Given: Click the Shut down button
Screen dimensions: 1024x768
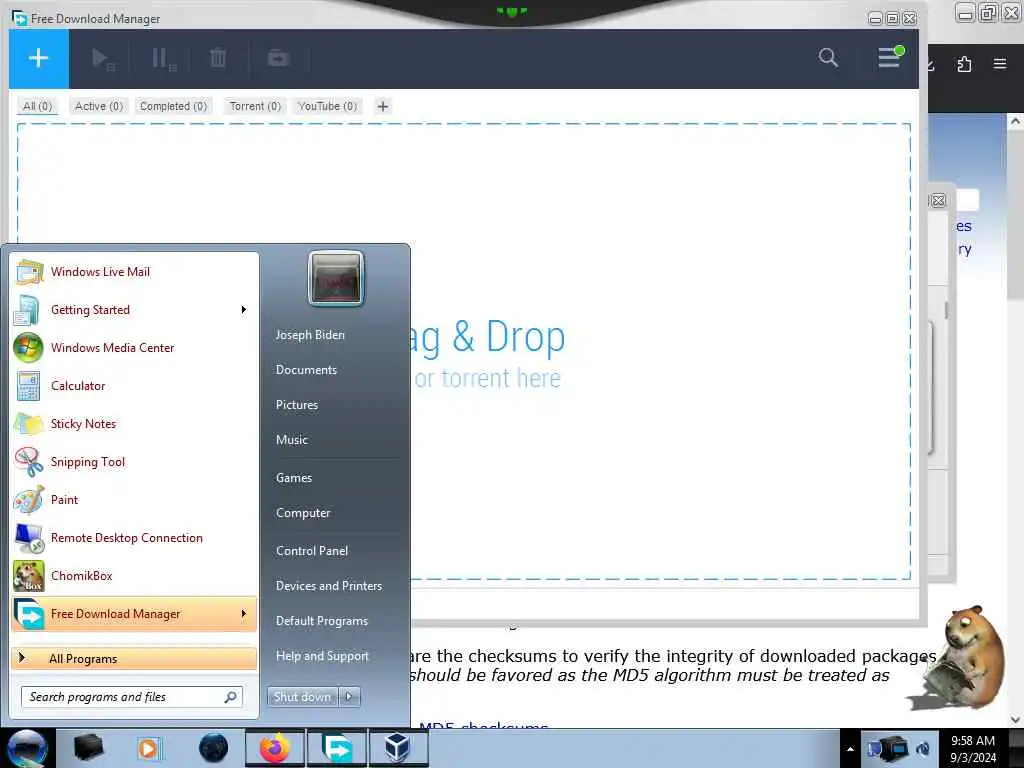Looking at the screenshot, I should (302, 697).
